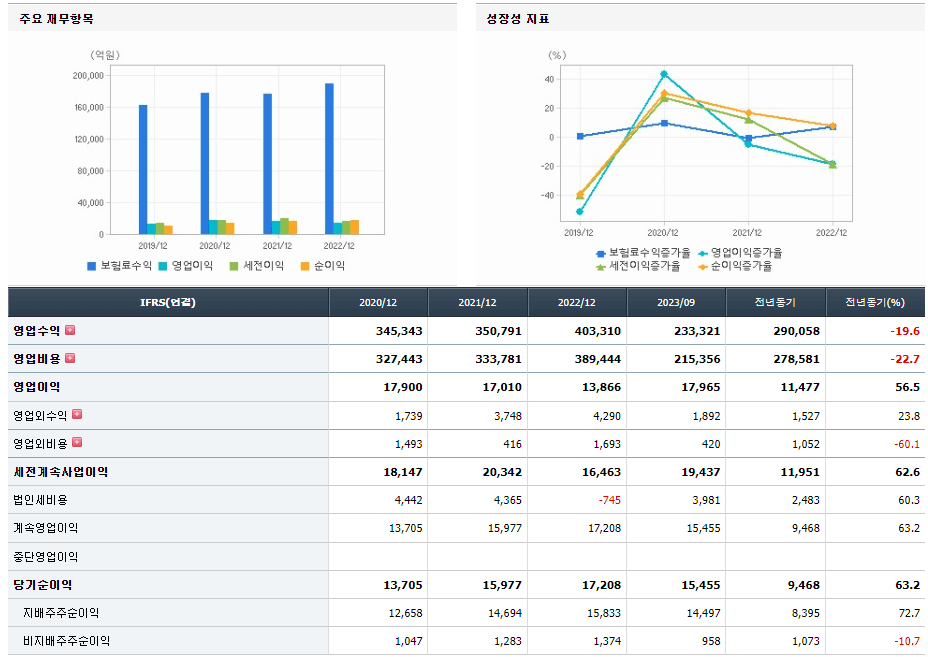Viewport: 928px width, 657px height.
Task: Toggle 보험료수익증가율 line legend marker
Action: [601, 253]
